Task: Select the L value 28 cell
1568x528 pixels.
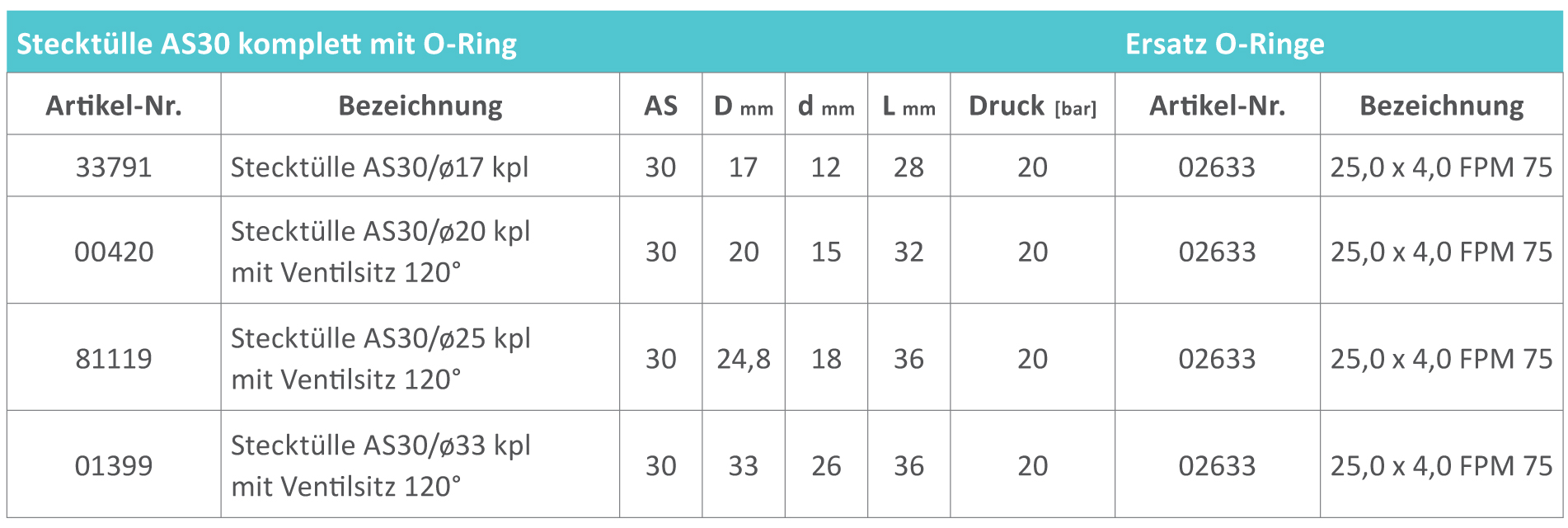Action: (908, 167)
